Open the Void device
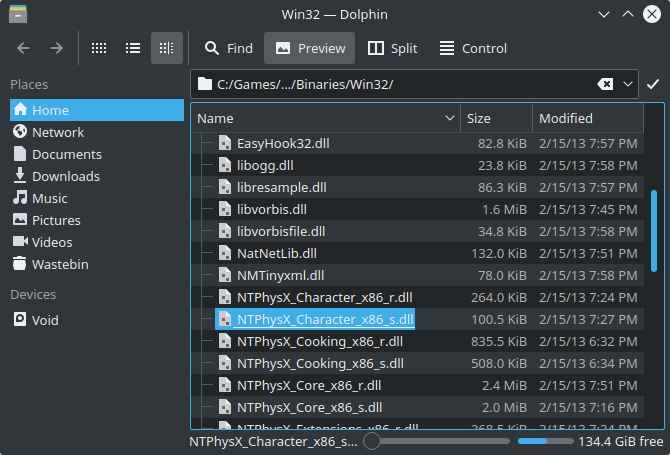Image resolution: width=670 pixels, height=455 pixels. pyautogui.click(x=97, y=320)
